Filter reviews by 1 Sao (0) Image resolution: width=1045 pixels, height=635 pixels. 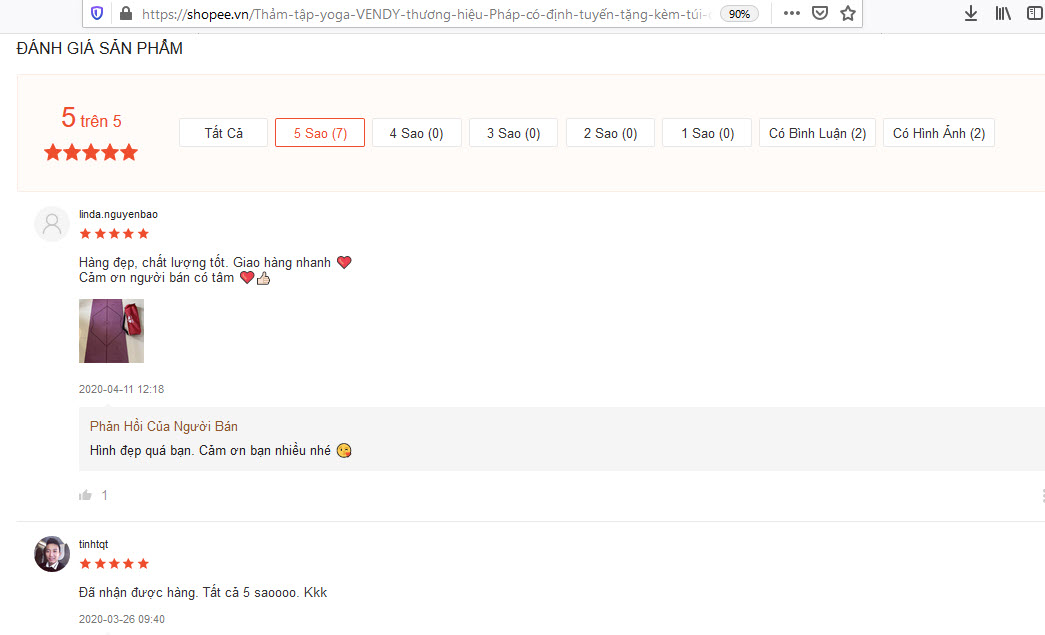707,133
